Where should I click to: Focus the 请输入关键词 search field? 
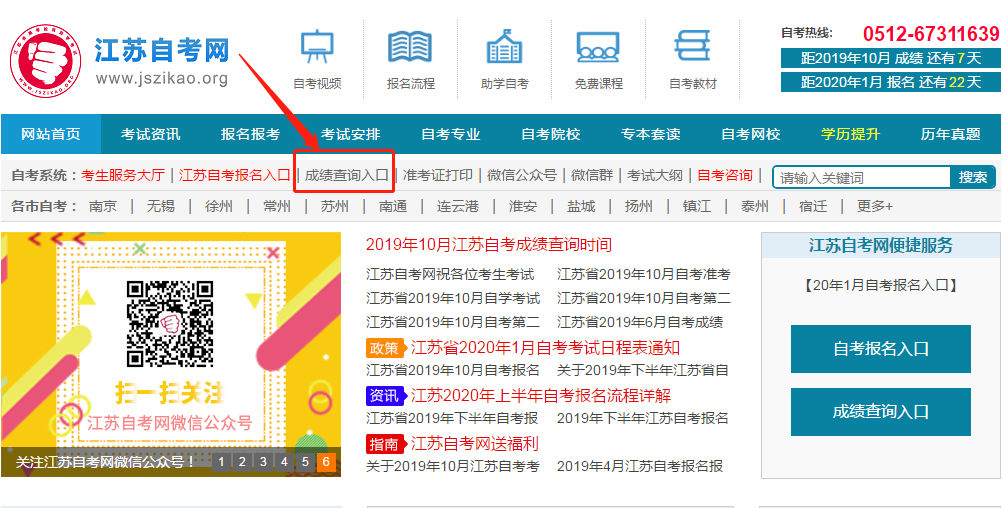coord(862,177)
